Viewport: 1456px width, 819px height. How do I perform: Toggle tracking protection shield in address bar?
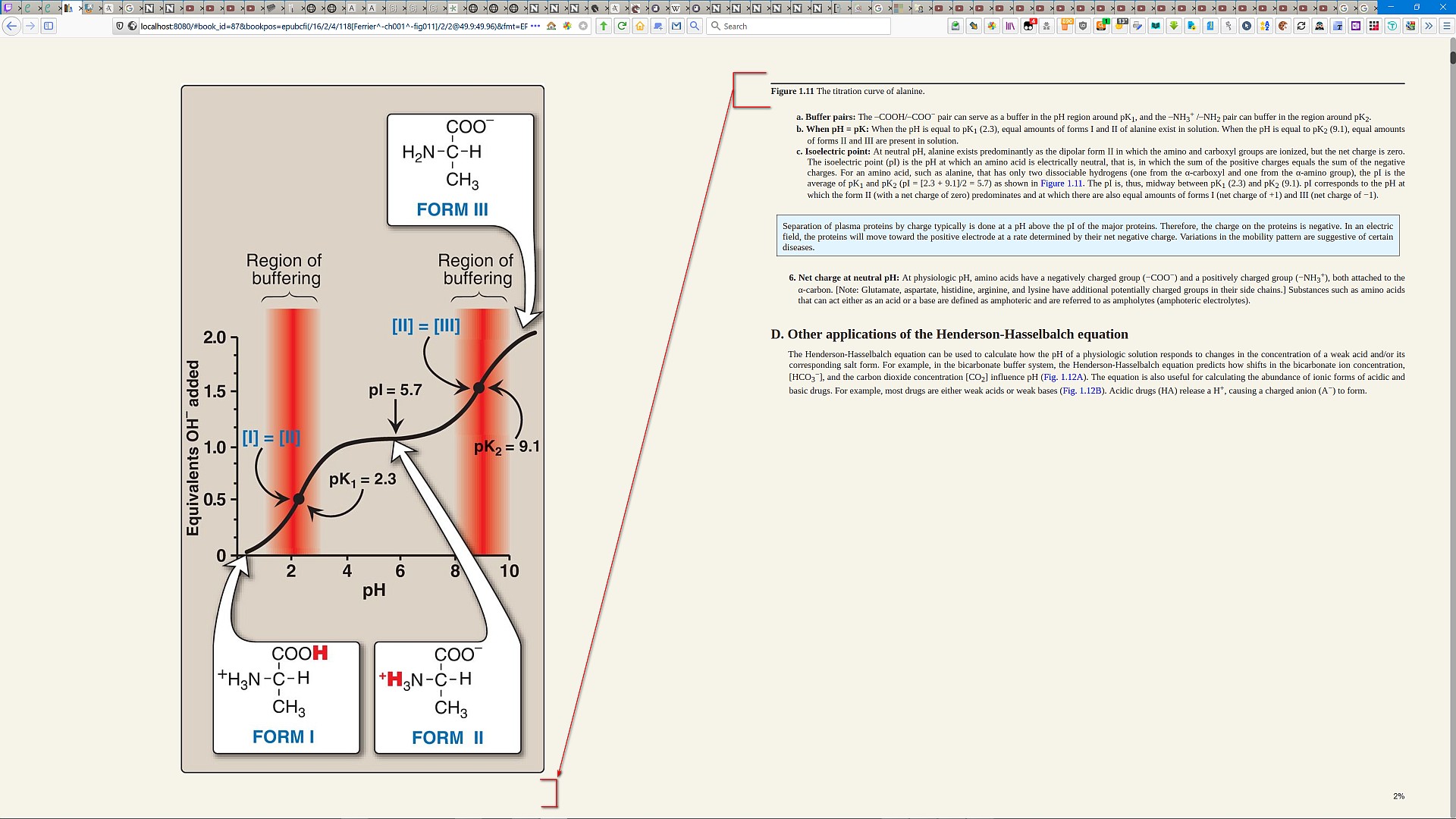(x=119, y=26)
